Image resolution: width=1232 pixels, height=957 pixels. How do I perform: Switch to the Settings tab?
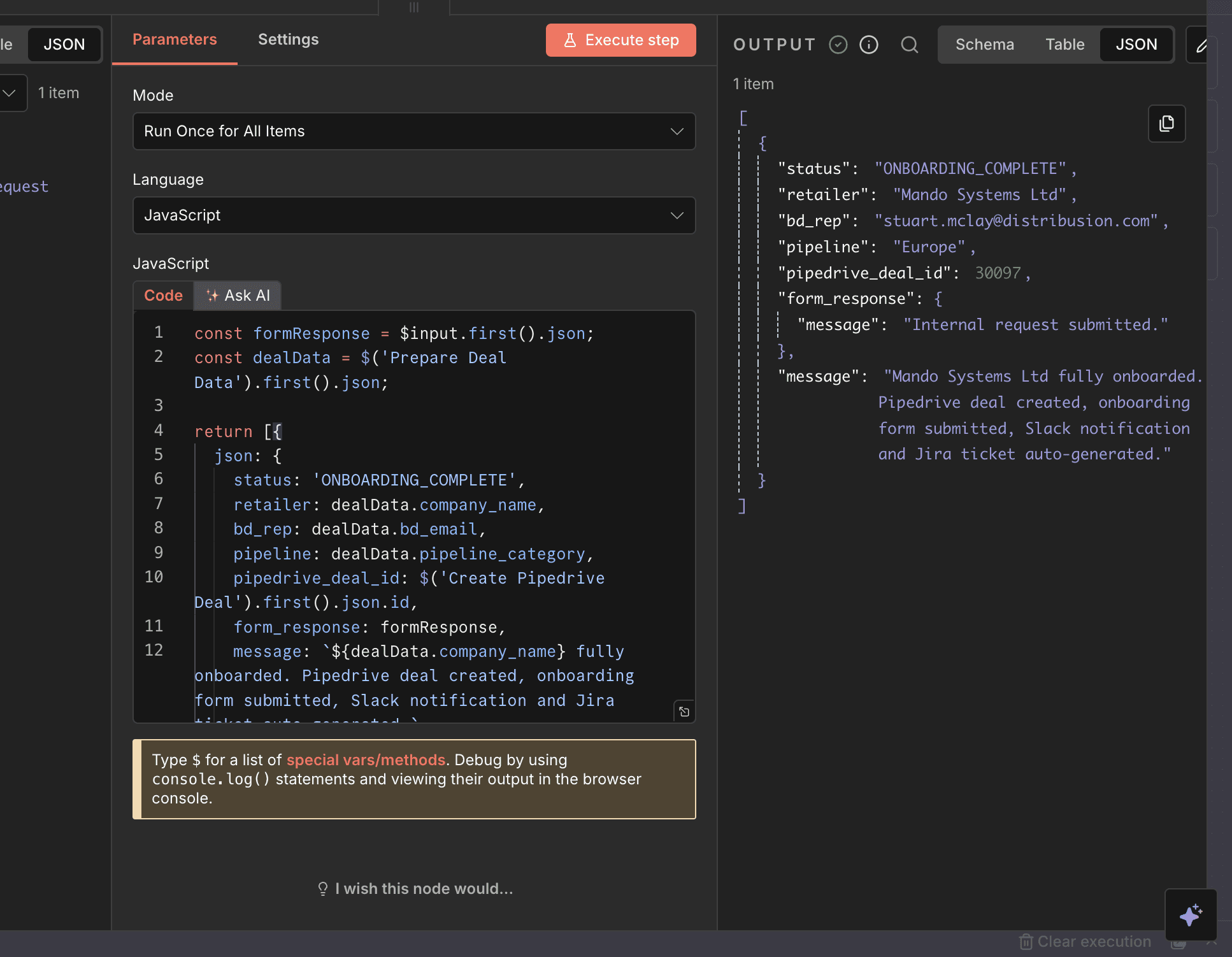(x=288, y=40)
